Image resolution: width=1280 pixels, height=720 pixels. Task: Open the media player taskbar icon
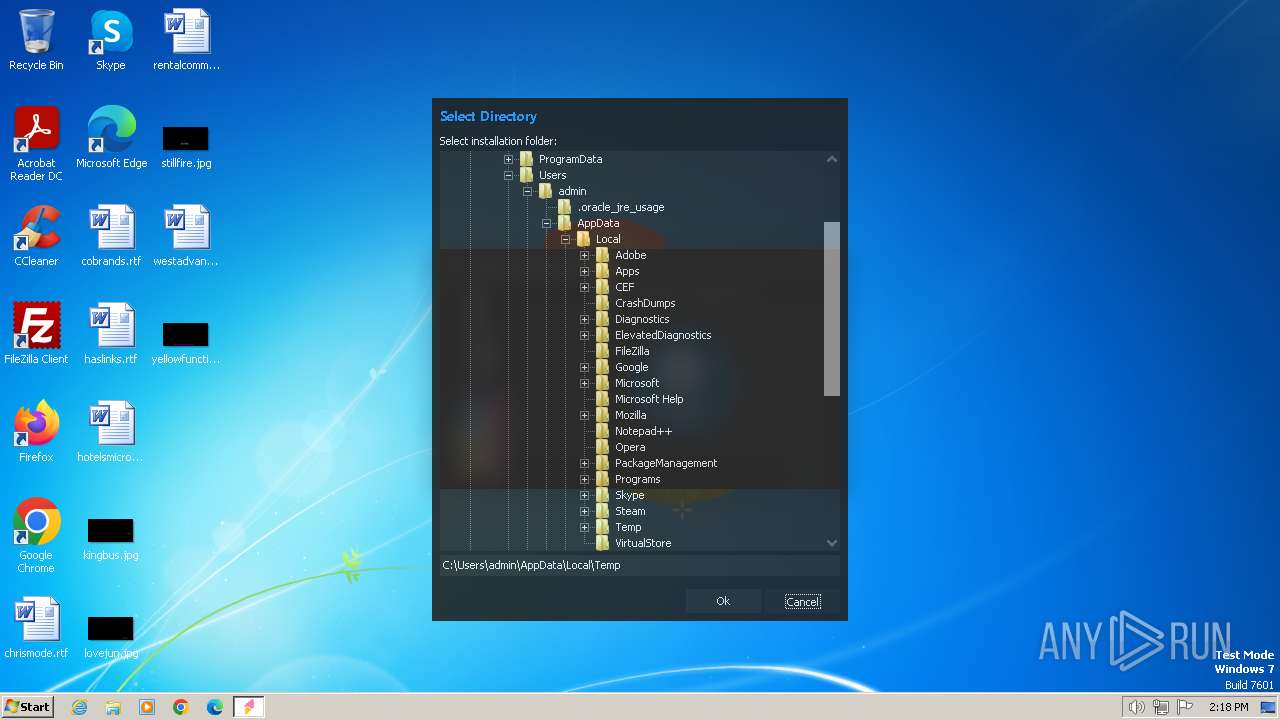147,707
